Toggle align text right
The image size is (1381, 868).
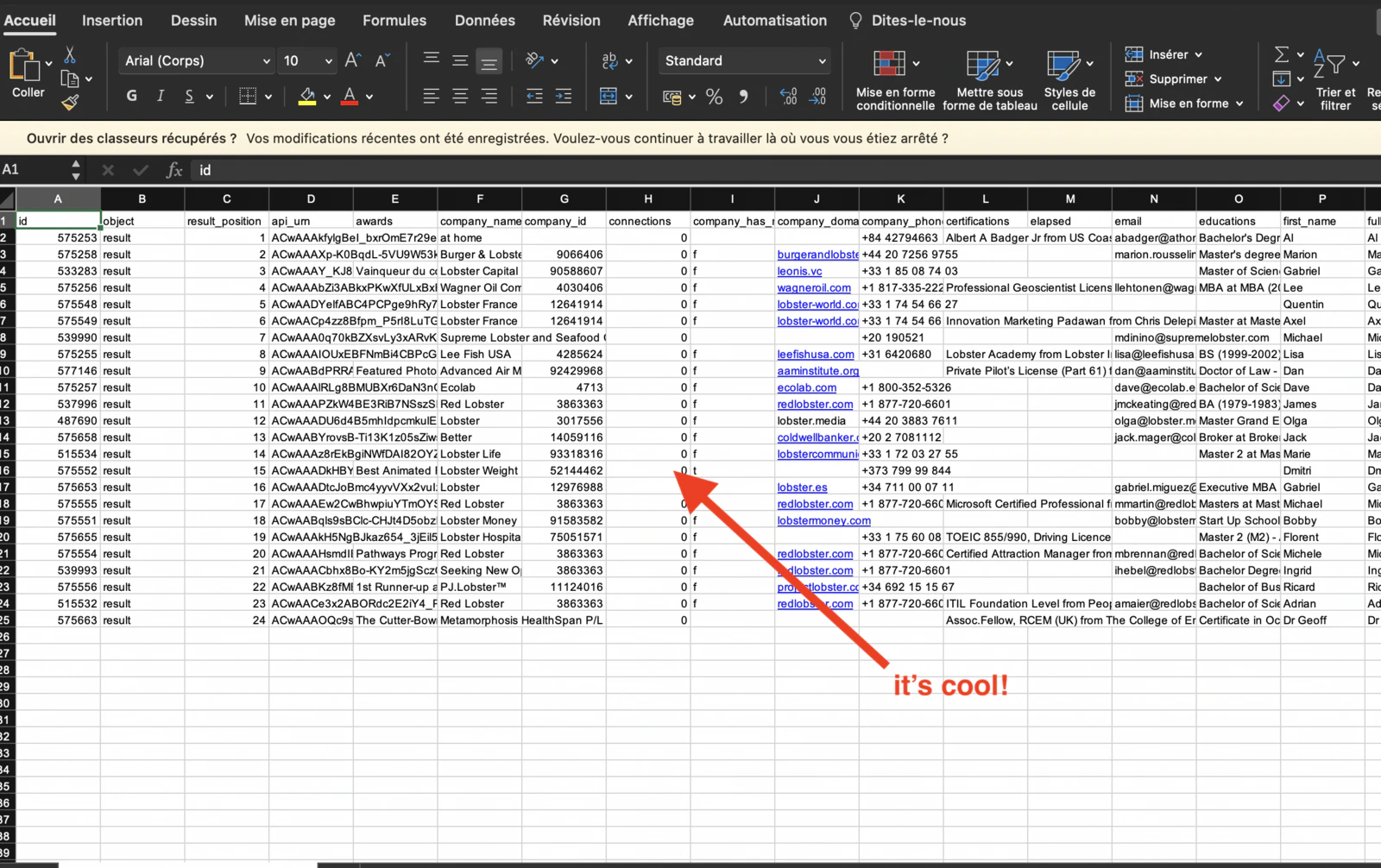coord(489,96)
